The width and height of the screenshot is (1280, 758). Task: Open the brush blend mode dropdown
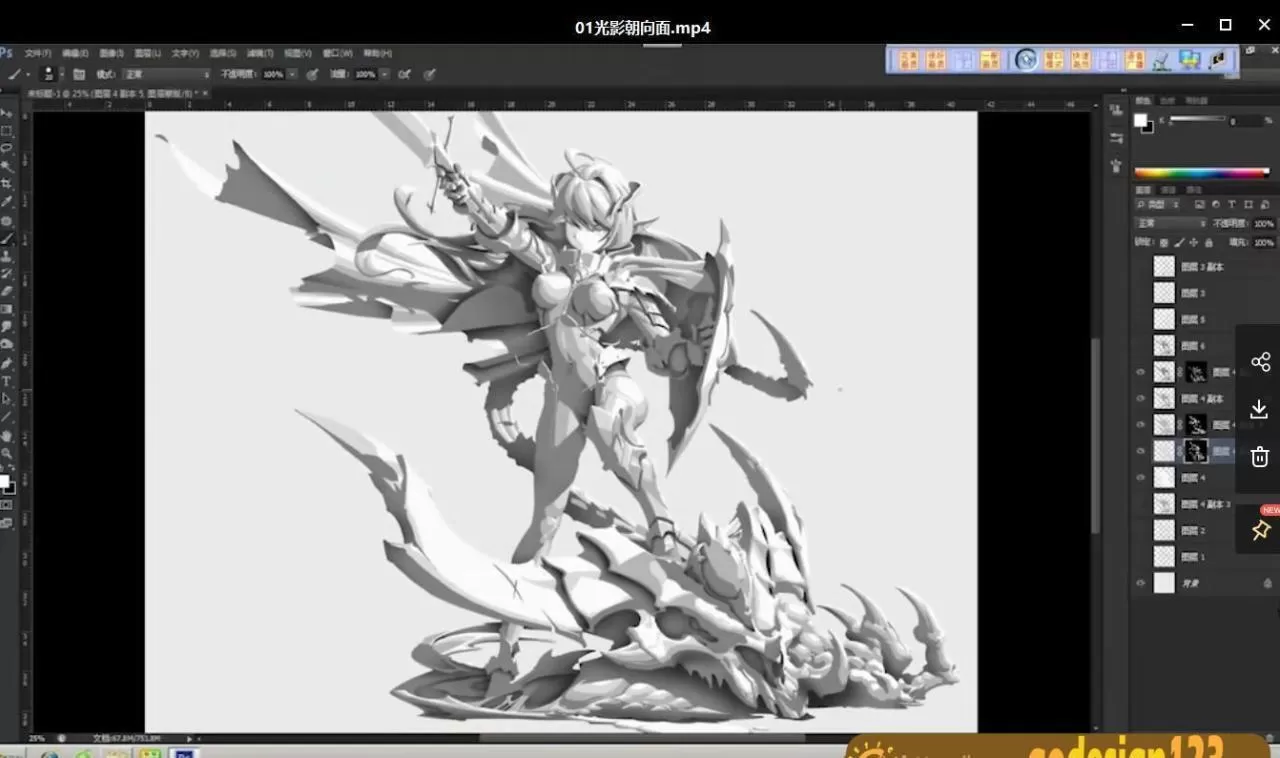pos(166,74)
